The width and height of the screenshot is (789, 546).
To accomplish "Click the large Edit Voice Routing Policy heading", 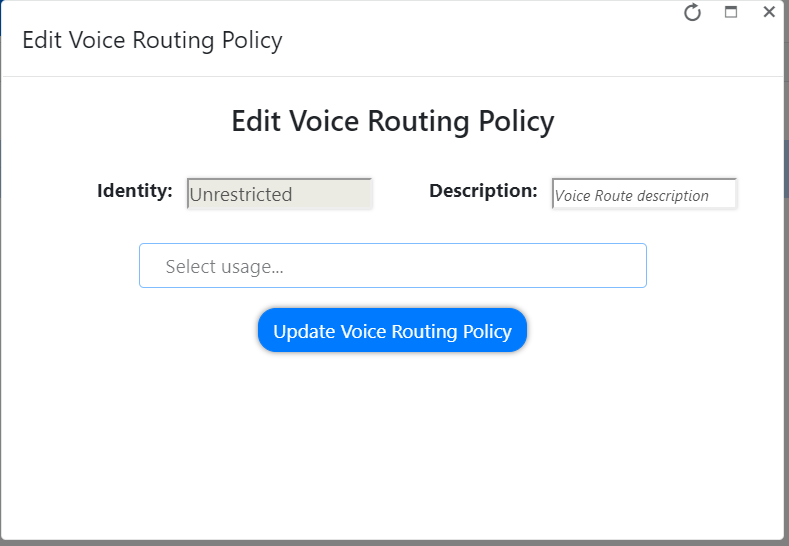I will (393, 122).
